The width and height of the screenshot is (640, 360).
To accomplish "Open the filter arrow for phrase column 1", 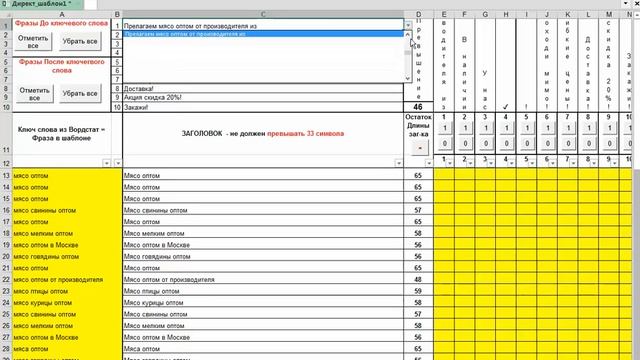I will pos(449,163).
